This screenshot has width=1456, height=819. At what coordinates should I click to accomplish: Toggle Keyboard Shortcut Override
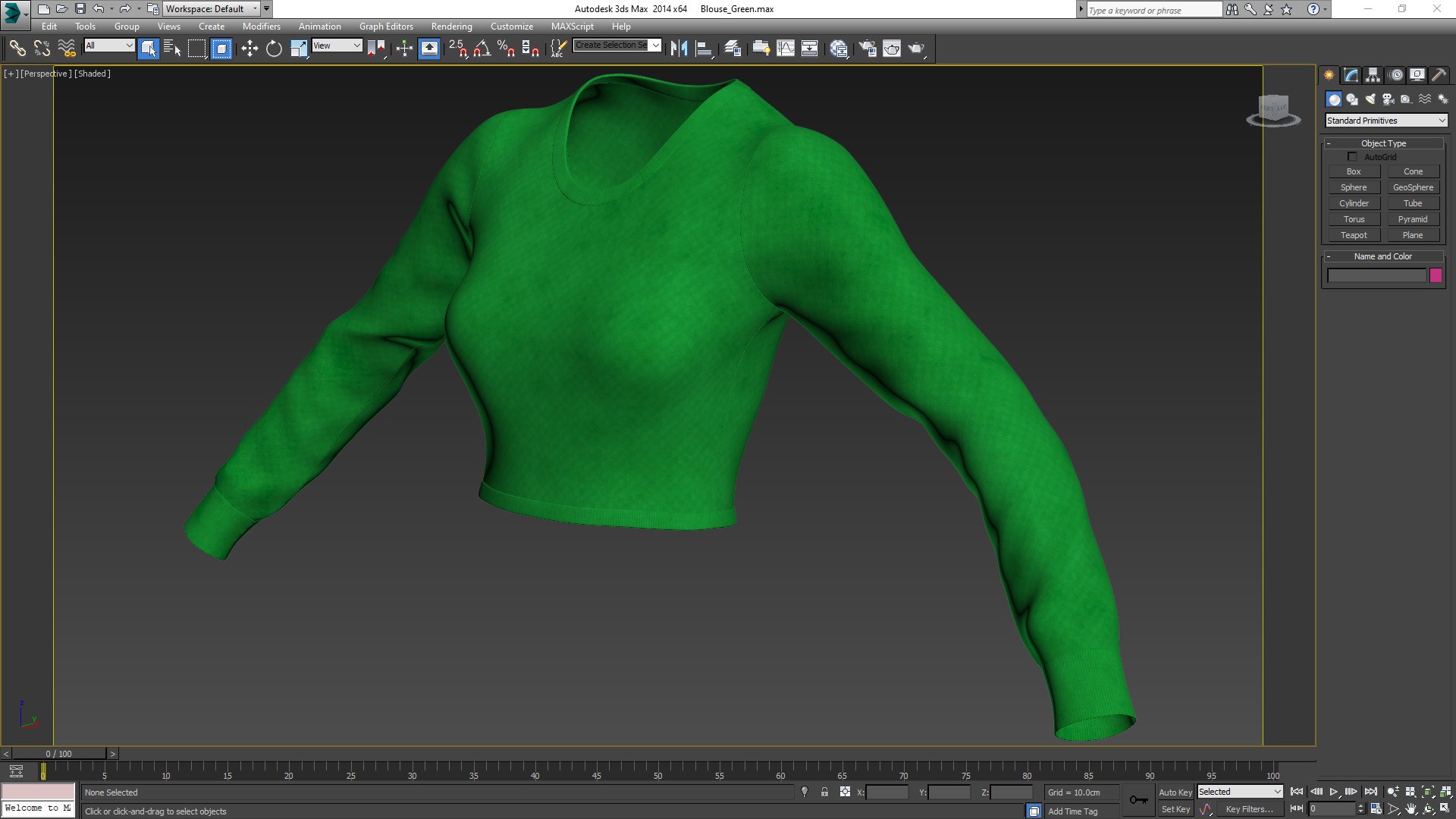429,49
